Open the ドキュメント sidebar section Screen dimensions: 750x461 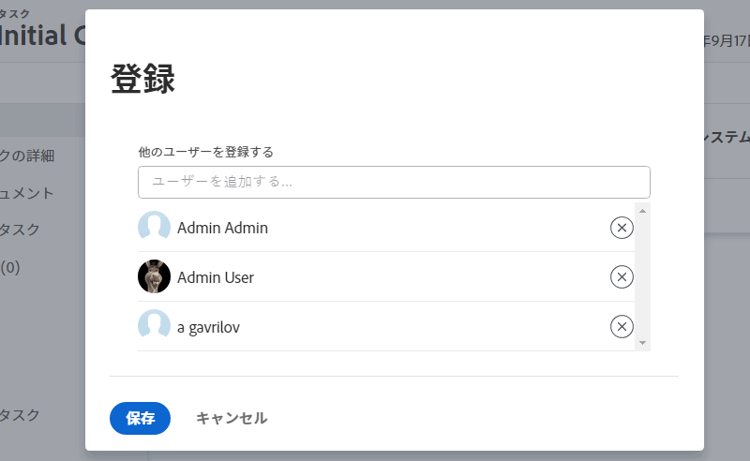point(28,192)
